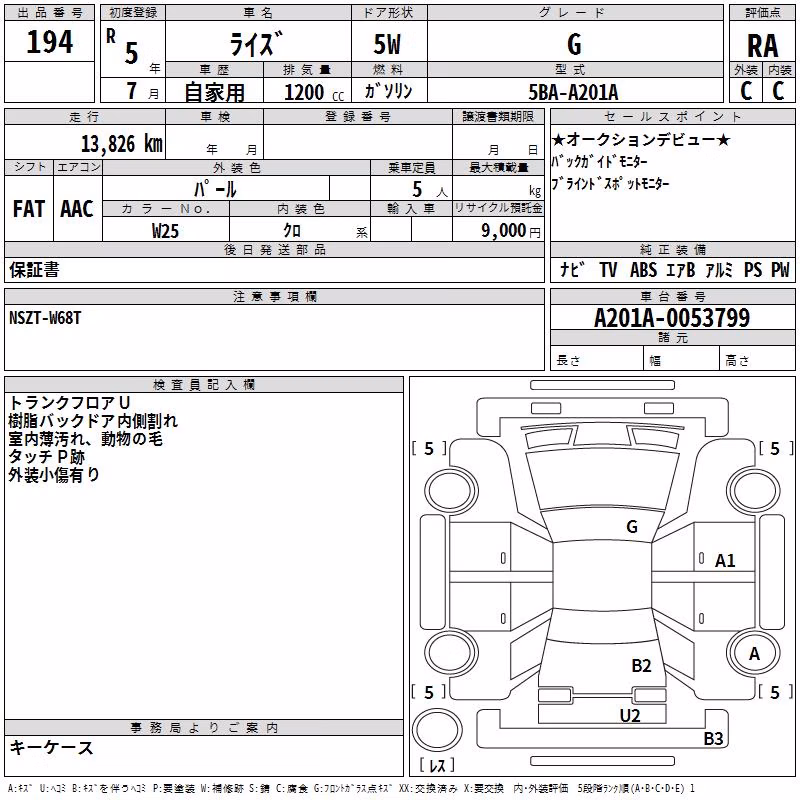Click the アルミ equipment item
The height and width of the screenshot is (800, 800).
719,269
